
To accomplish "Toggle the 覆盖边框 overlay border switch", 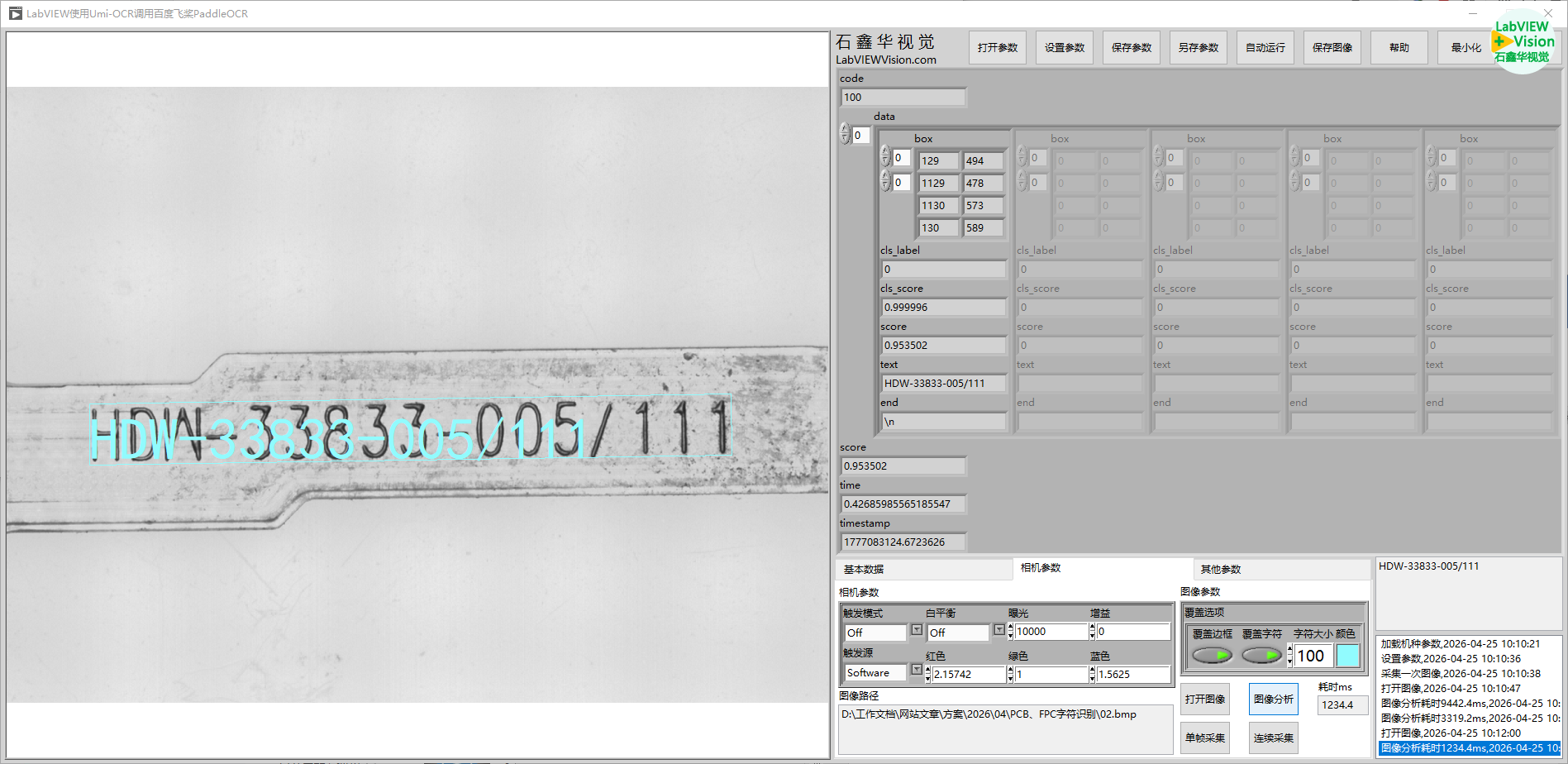I will [x=1212, y=656].
